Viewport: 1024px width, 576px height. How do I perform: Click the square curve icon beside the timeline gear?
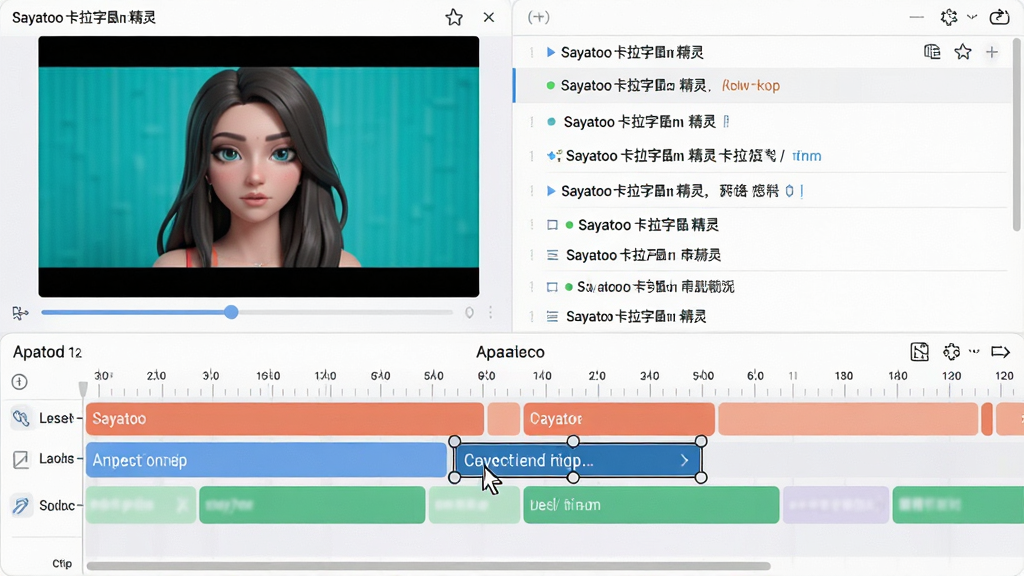tap(920, 352)
